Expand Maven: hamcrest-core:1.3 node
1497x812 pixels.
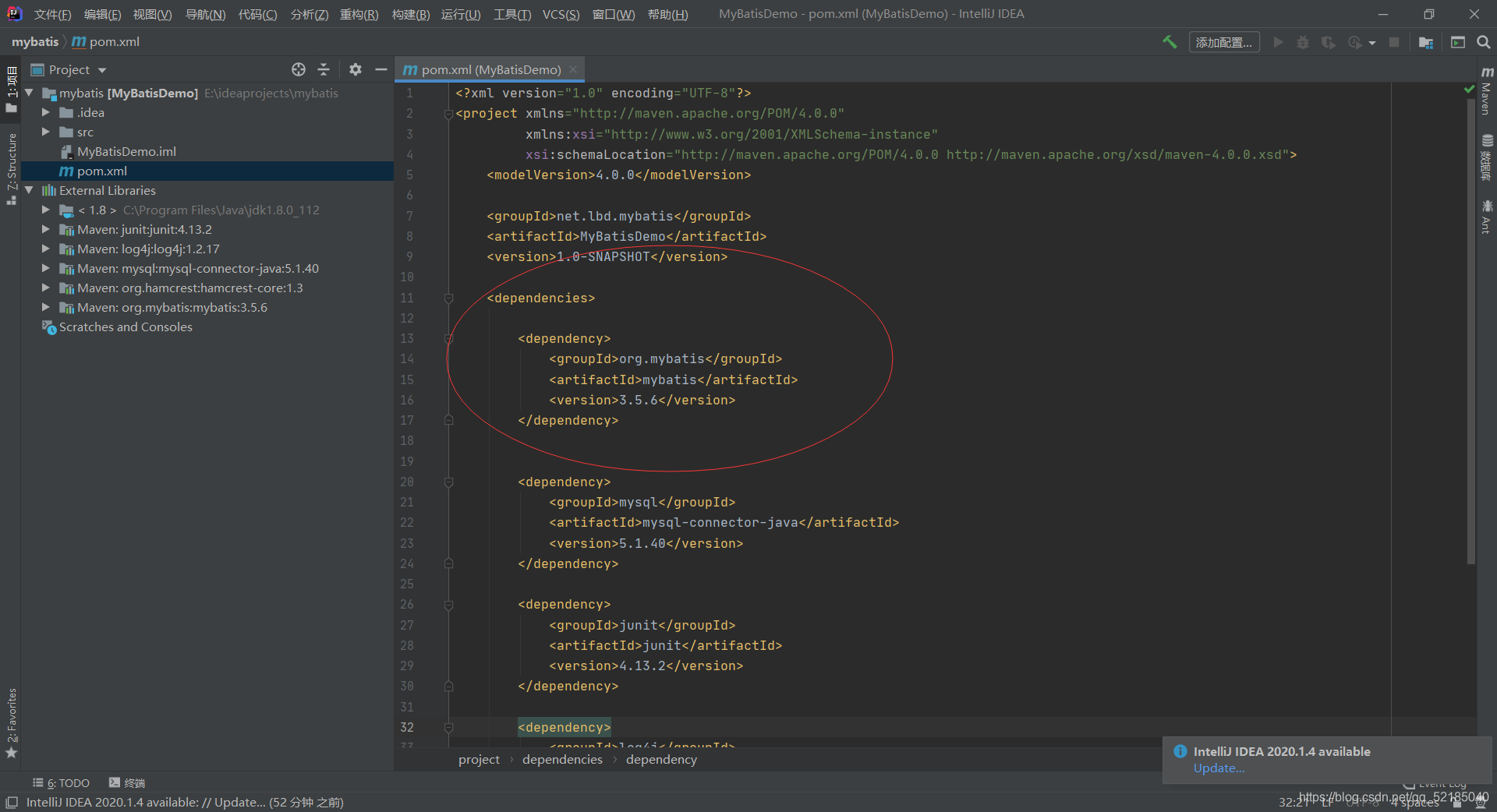click(x=46, y=288)
